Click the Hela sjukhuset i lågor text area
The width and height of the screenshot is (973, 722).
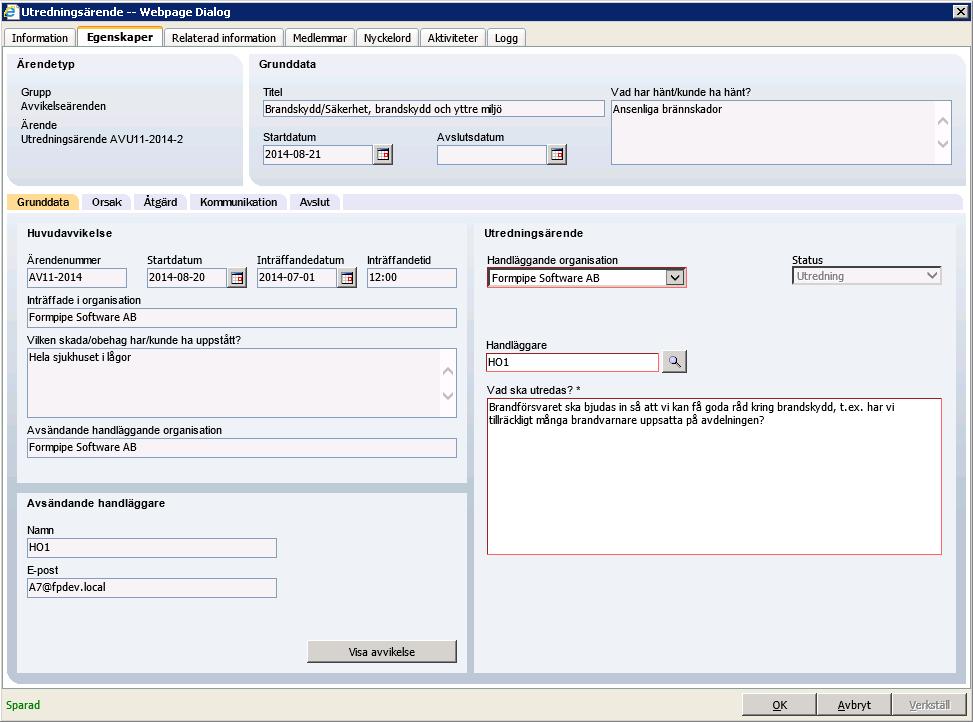(242, 383)
